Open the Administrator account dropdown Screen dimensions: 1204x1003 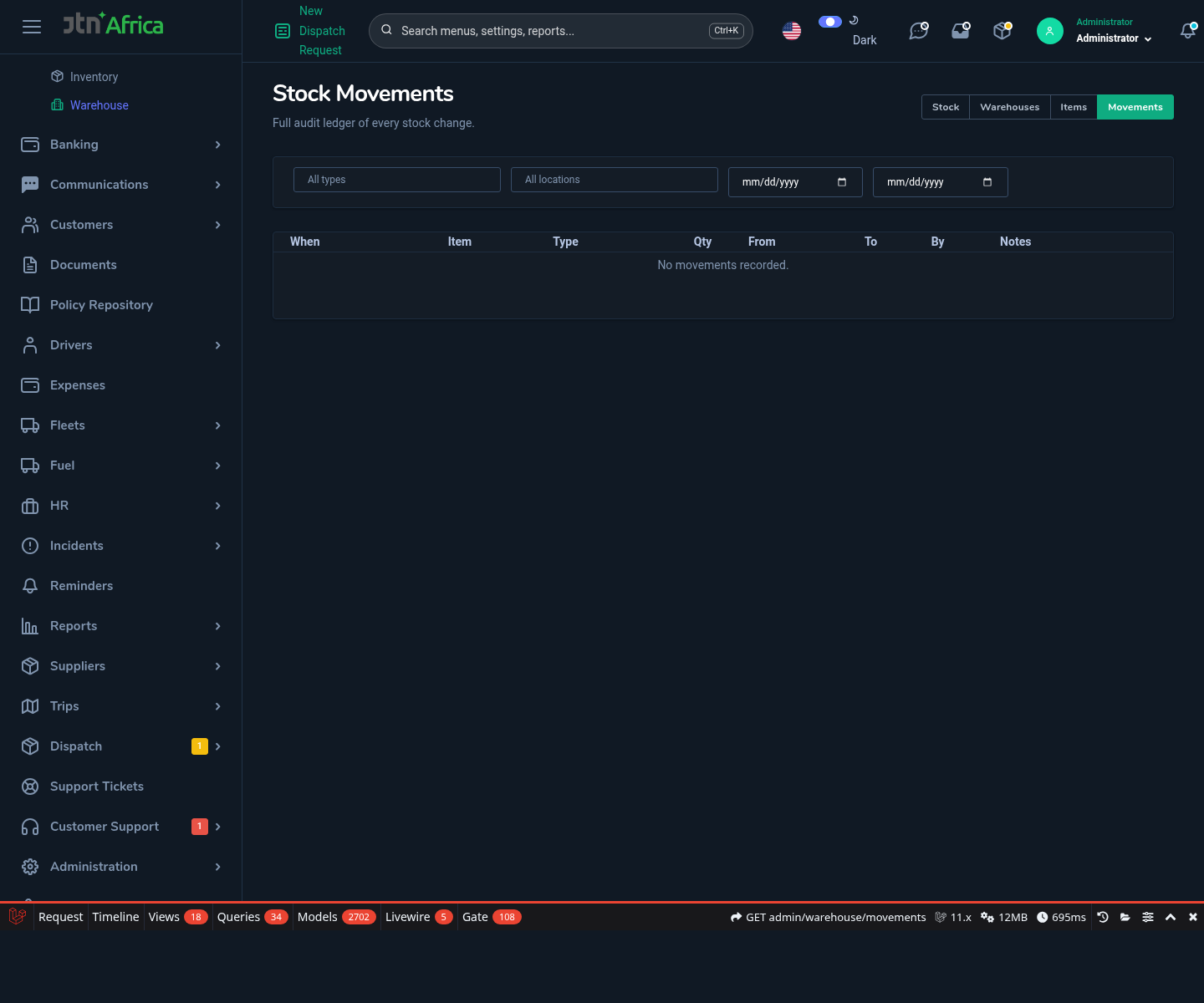coord(1114,38)
